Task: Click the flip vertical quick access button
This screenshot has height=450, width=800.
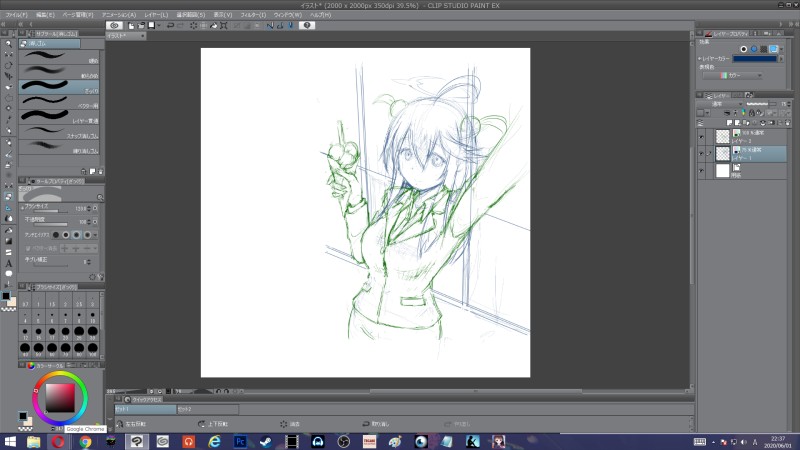Action: 213,424
